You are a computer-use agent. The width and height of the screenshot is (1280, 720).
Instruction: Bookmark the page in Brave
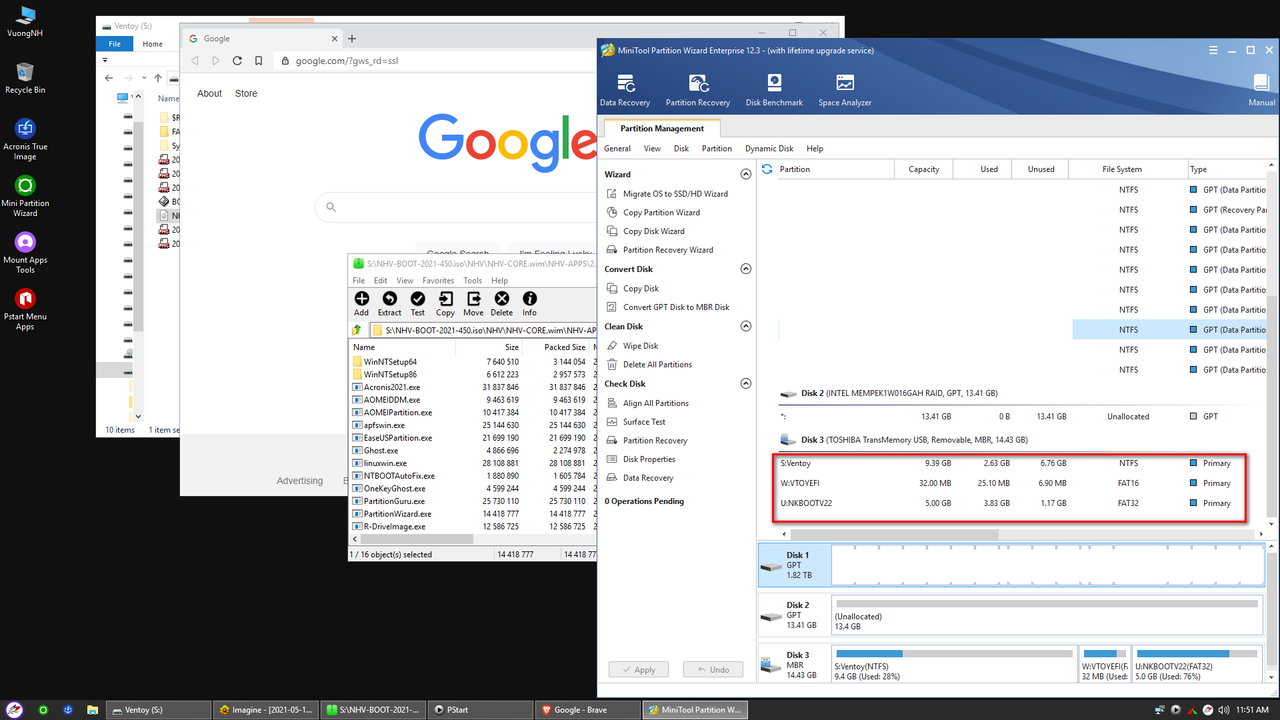[259, 61]
